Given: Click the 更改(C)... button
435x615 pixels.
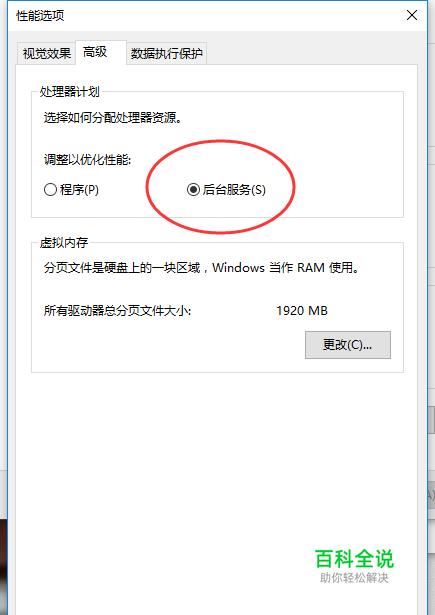Looking at the screenshot, I should tap(348, 345).
